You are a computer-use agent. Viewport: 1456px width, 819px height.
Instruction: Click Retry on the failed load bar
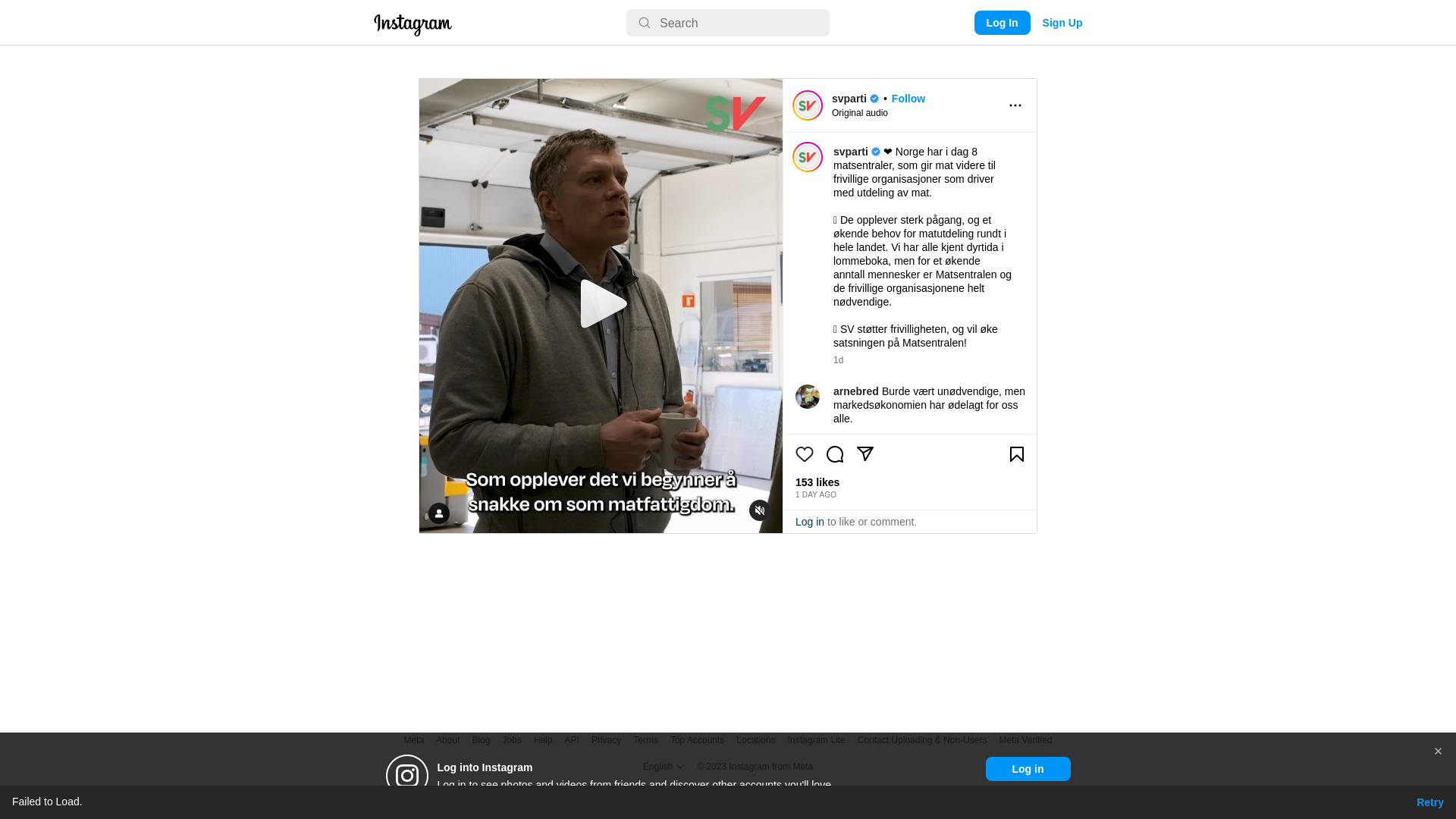(x=1430, y=802)
